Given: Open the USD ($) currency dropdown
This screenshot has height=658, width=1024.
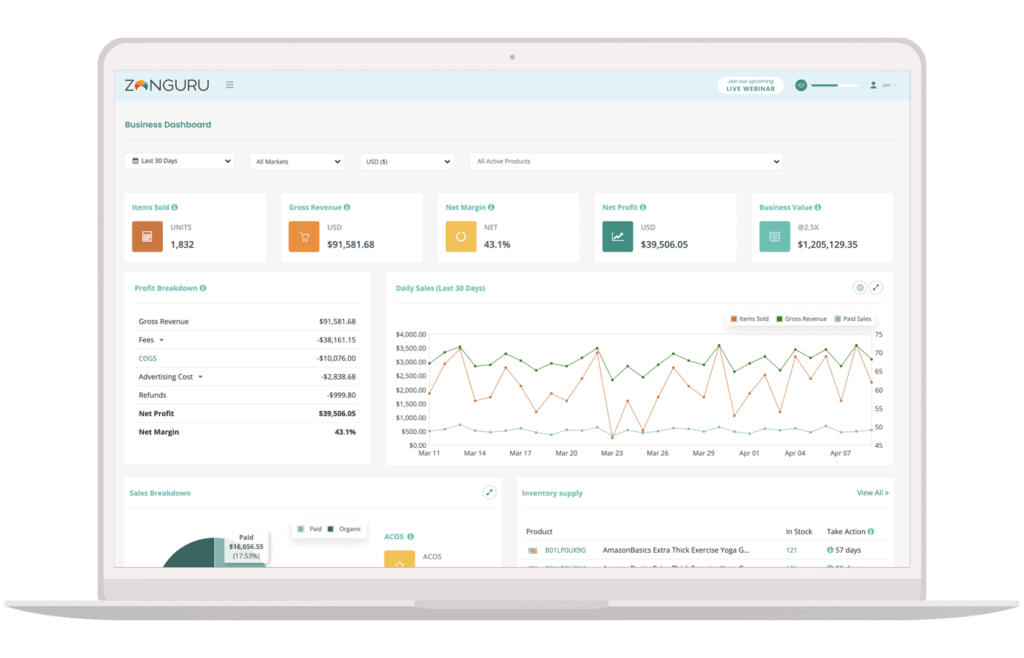Looking at the screenshot, I should point(407,161).
